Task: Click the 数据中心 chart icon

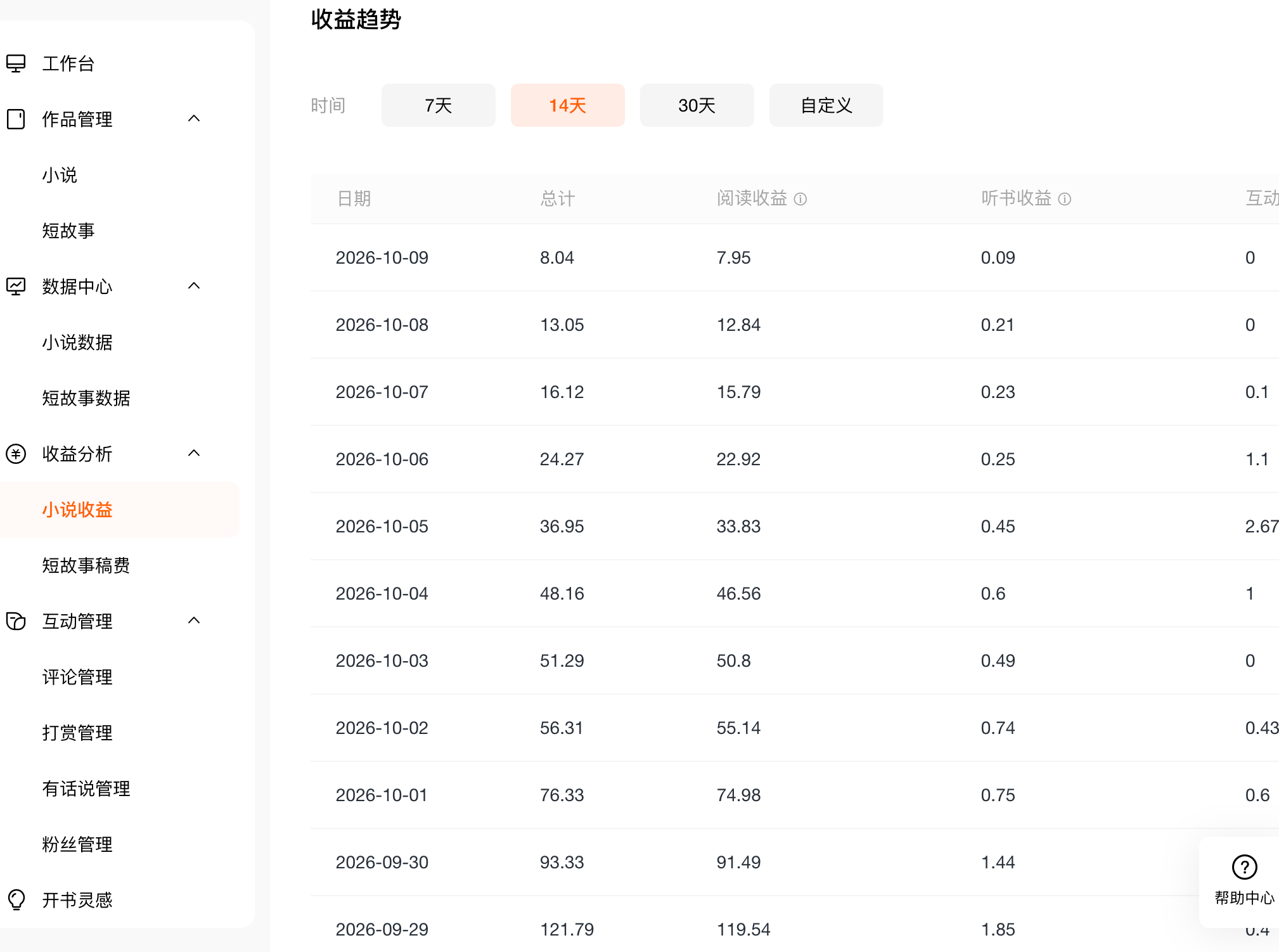Action: [16, 286]
